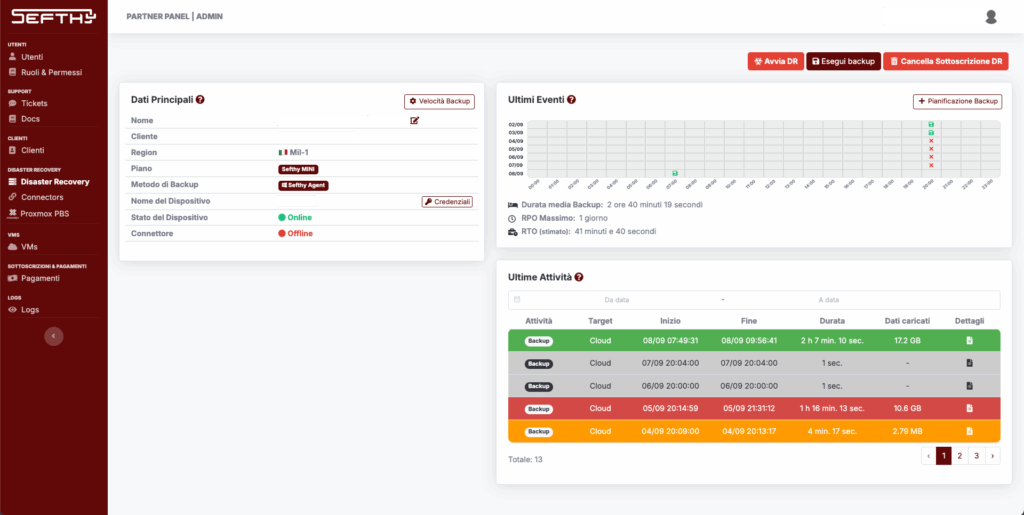Open Ruoli & Permessi section

pos(51,72)
